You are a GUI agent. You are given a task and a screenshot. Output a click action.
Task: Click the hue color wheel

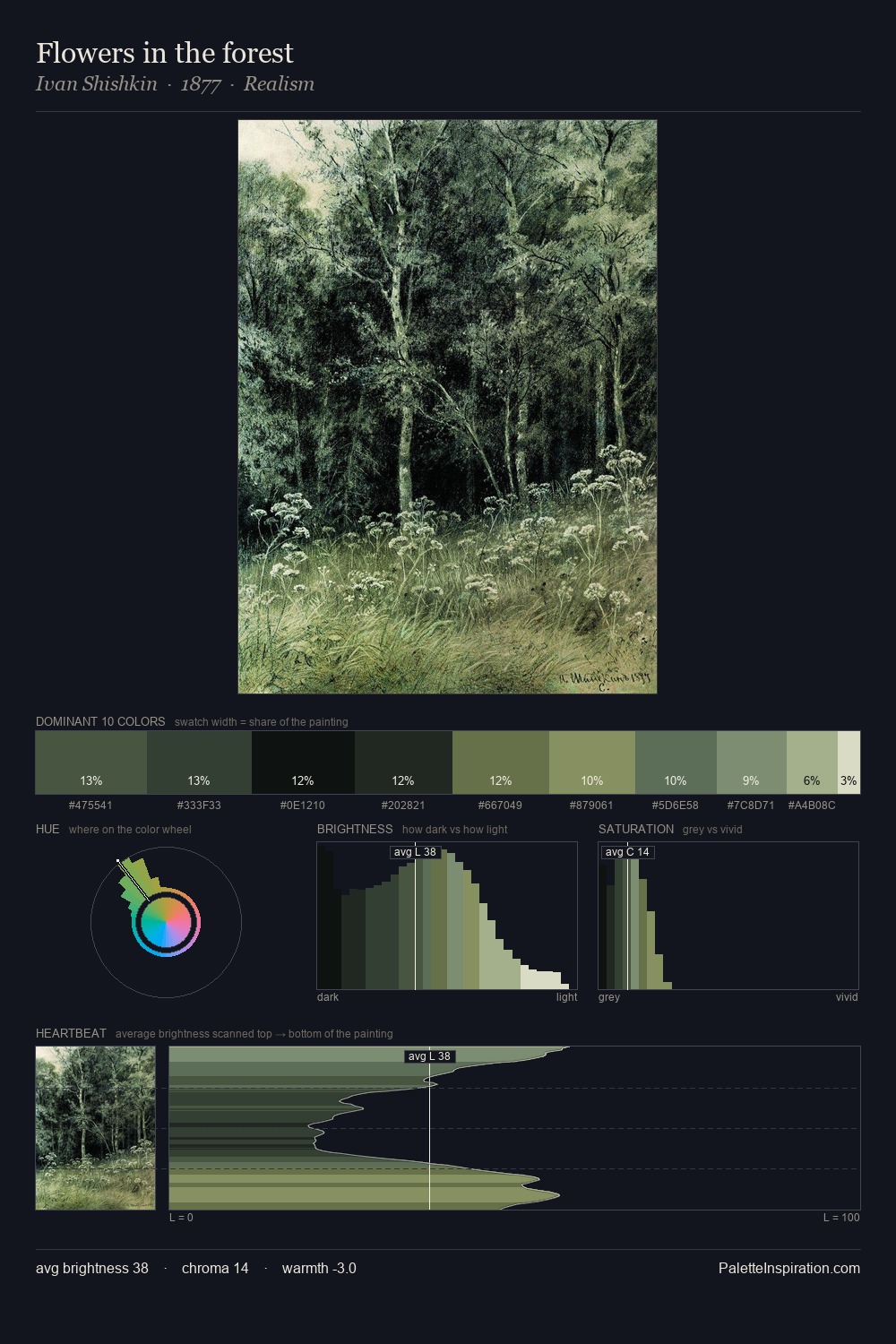point(166,922)
